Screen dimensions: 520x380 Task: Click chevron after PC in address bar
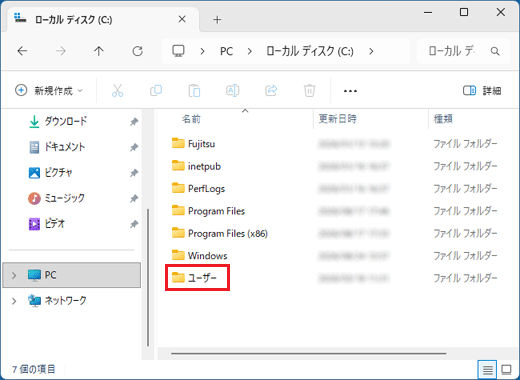coord(249,51)
